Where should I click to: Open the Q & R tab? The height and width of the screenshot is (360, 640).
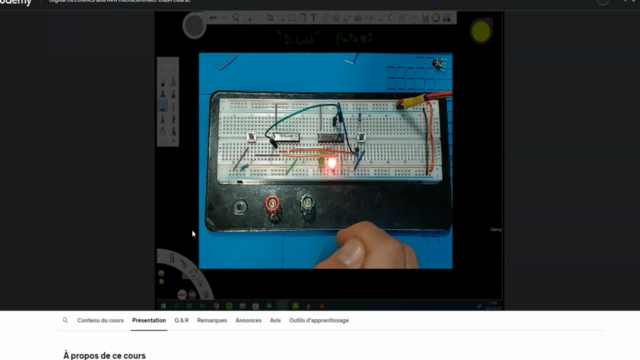[x=181, y=320]
